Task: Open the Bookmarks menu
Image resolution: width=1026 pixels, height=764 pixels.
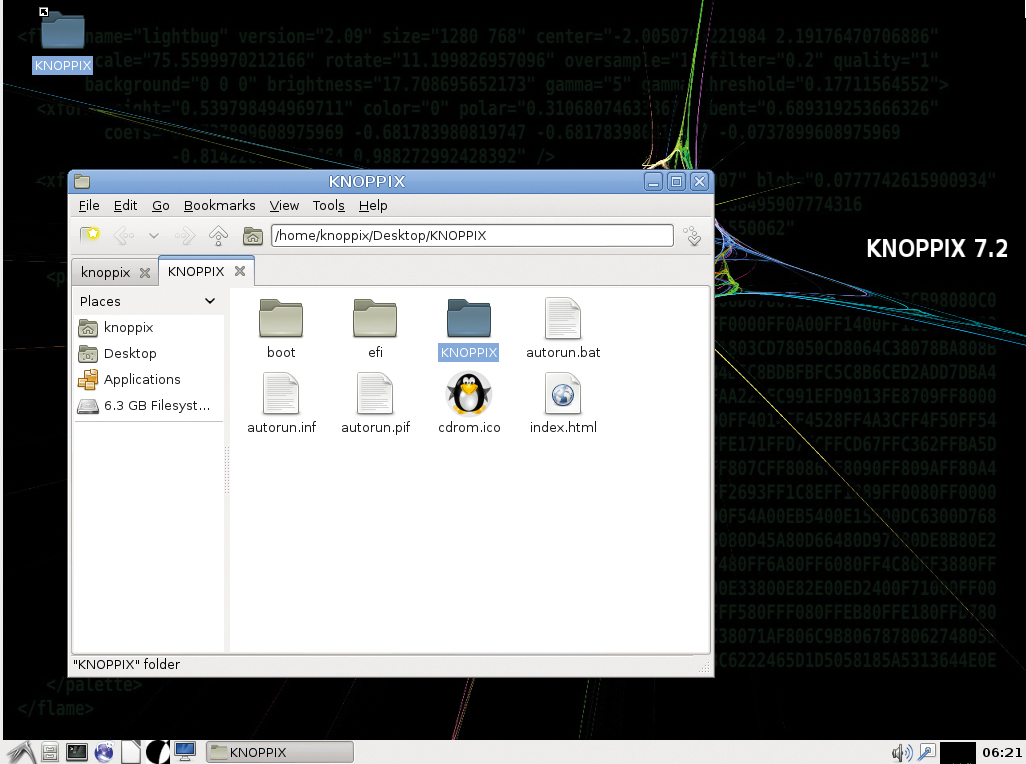Action: coord(219,205)
